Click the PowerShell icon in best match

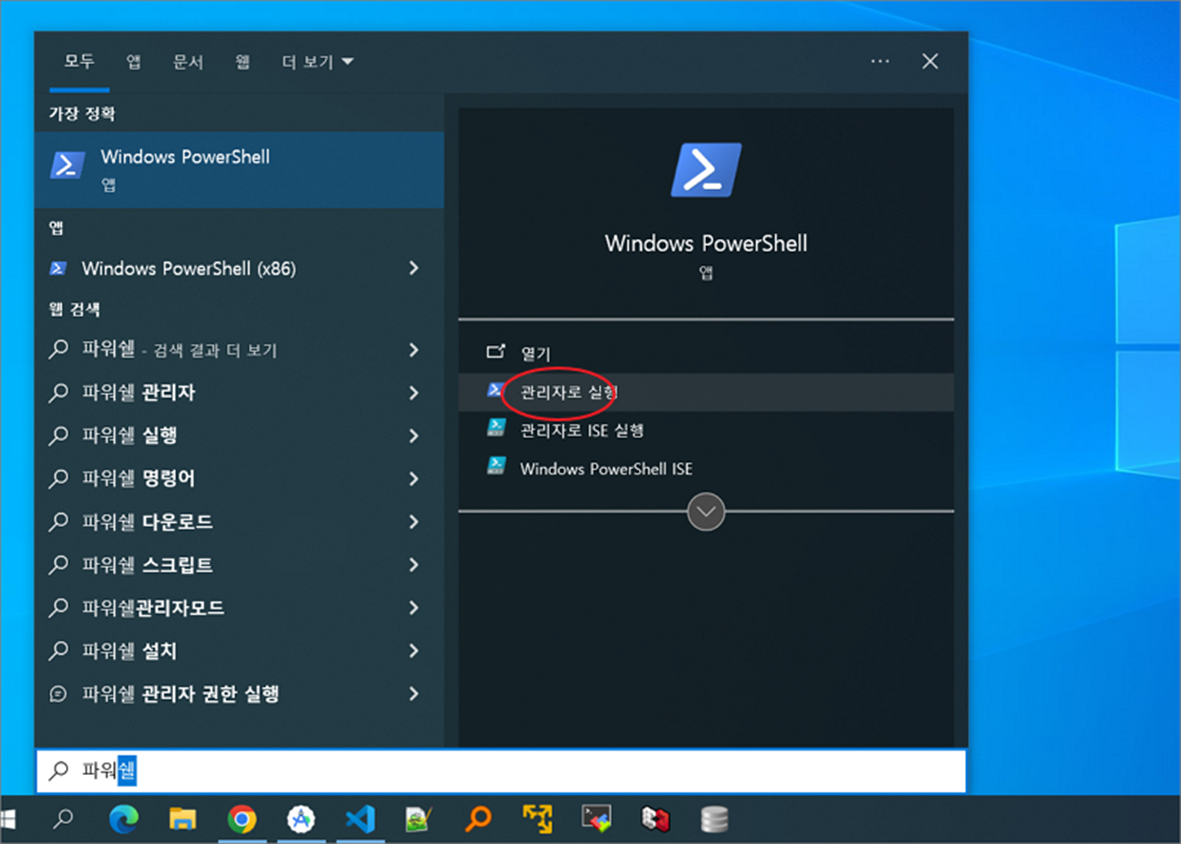tap(67, 165)
